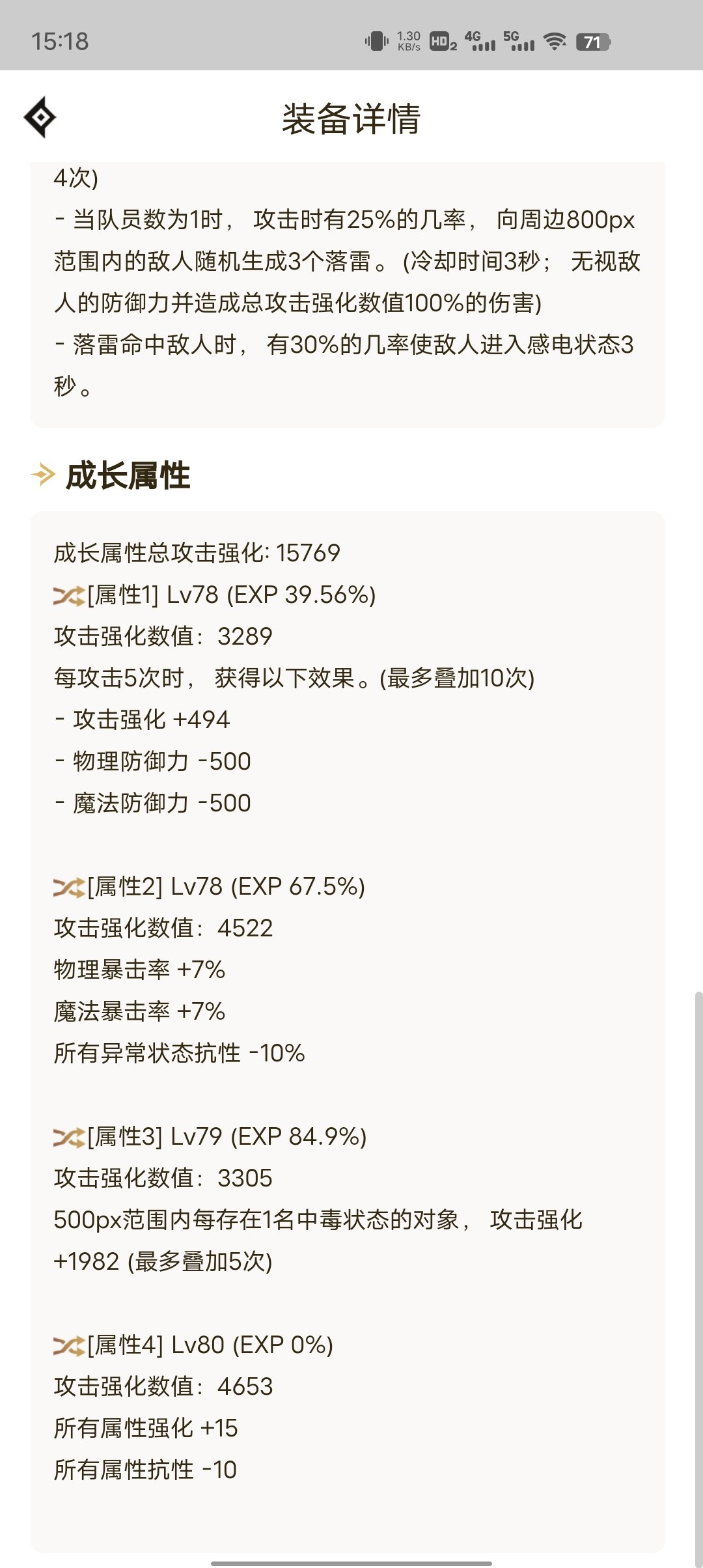Tap the diamond back icon in header

[x=40, y=117]
